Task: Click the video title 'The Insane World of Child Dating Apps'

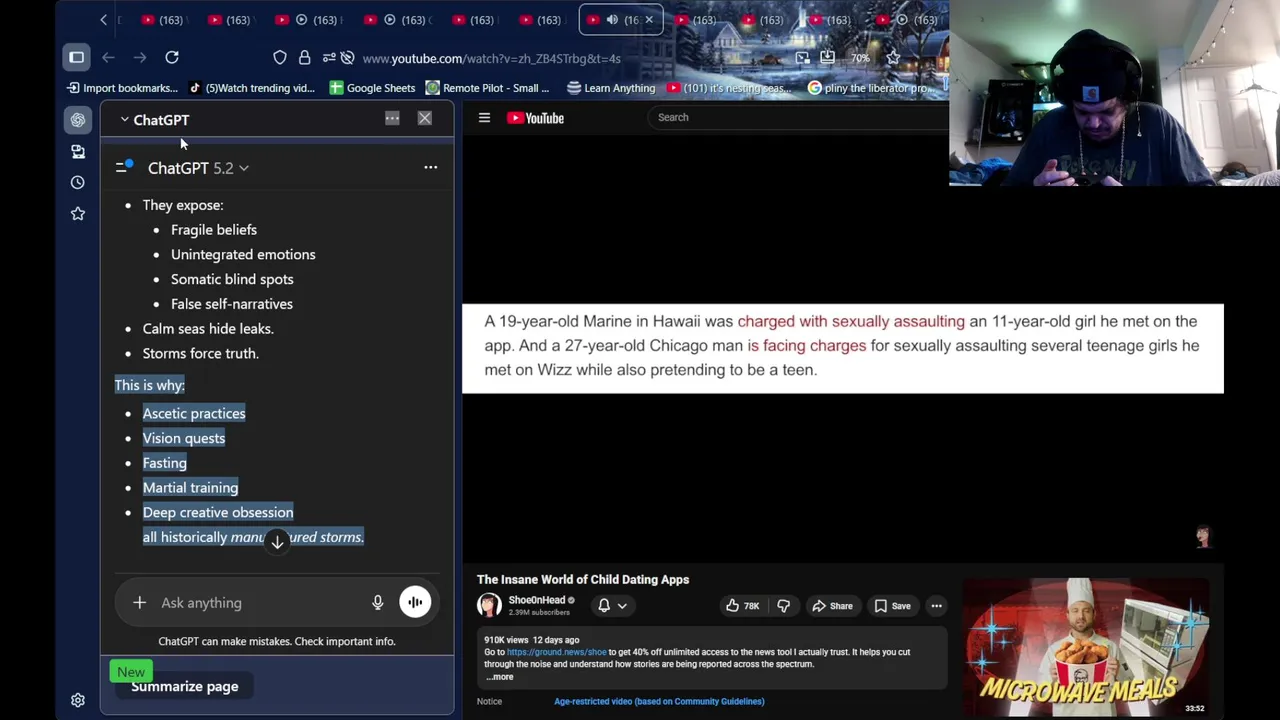Action: tap(583, 579)
